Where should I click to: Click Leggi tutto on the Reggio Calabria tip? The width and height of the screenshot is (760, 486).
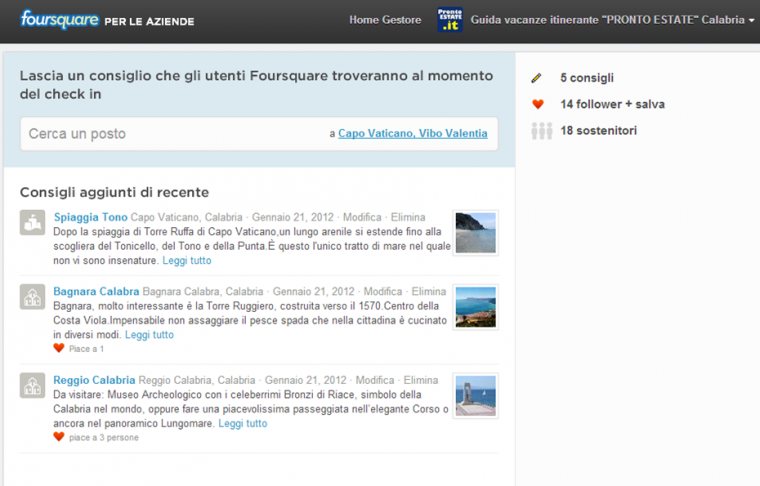click(243, 423)
